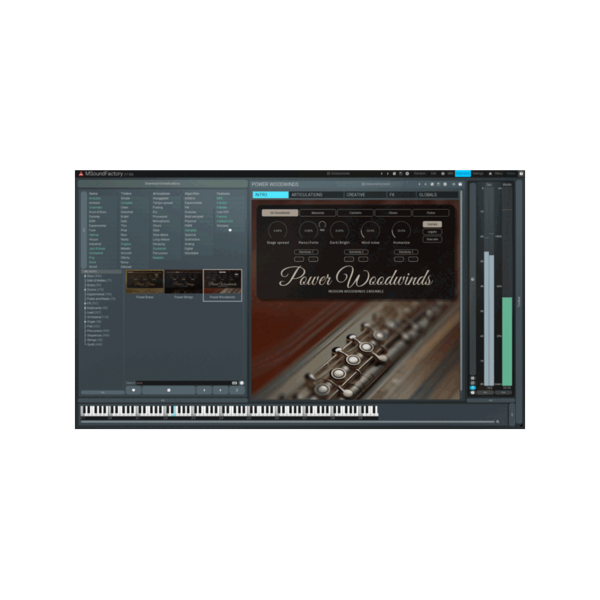Click the Wind noise knob
600x600 pixels.
pyautogui.click(x=370, y=231)
